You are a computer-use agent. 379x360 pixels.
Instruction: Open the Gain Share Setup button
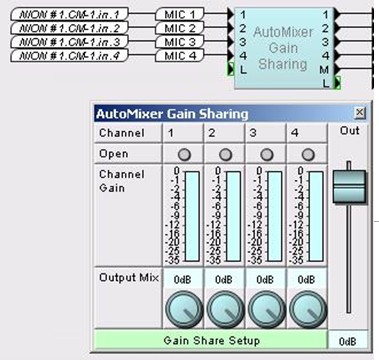click(211, 341)
